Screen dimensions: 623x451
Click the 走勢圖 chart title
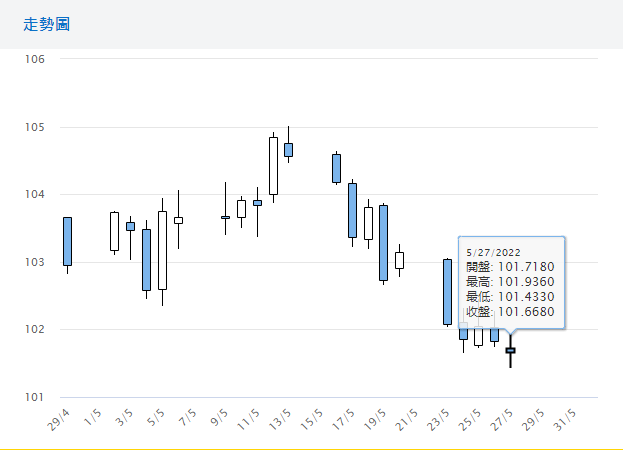46,24
